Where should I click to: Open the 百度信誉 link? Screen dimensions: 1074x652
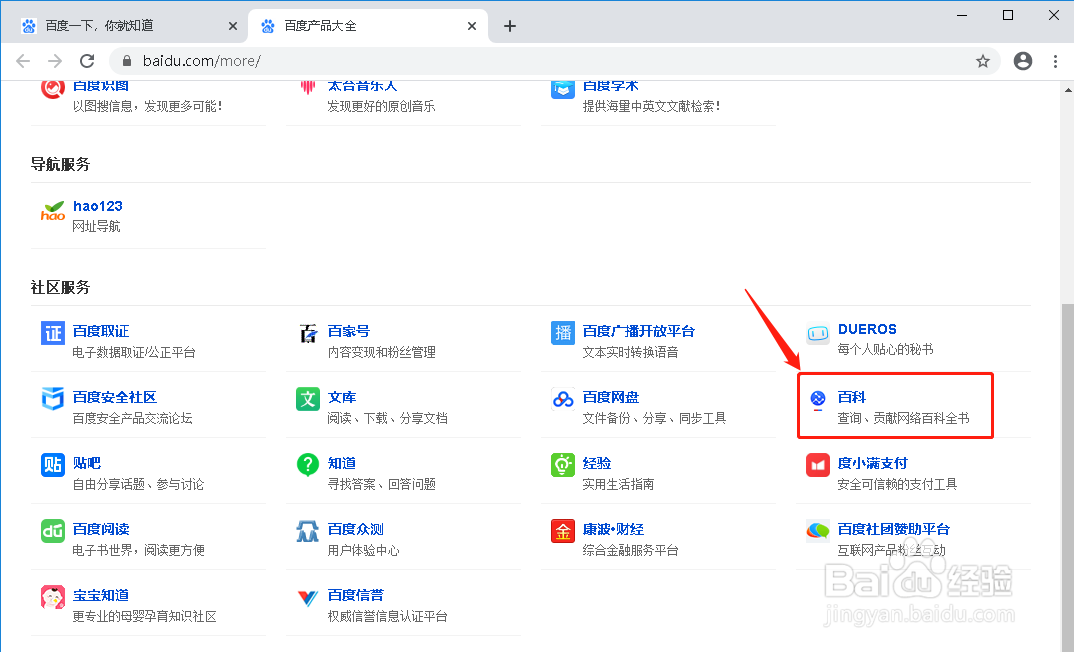(x=355, y=595)
